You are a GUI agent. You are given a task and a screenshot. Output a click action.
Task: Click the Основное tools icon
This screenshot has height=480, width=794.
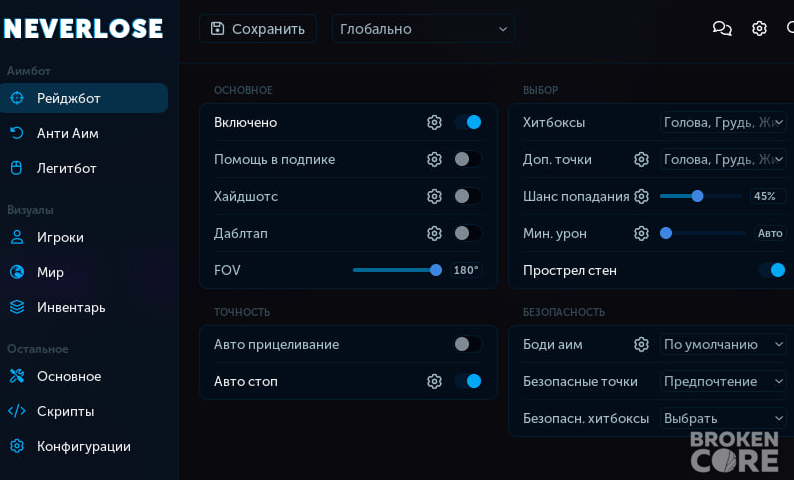tap(17, 376)
